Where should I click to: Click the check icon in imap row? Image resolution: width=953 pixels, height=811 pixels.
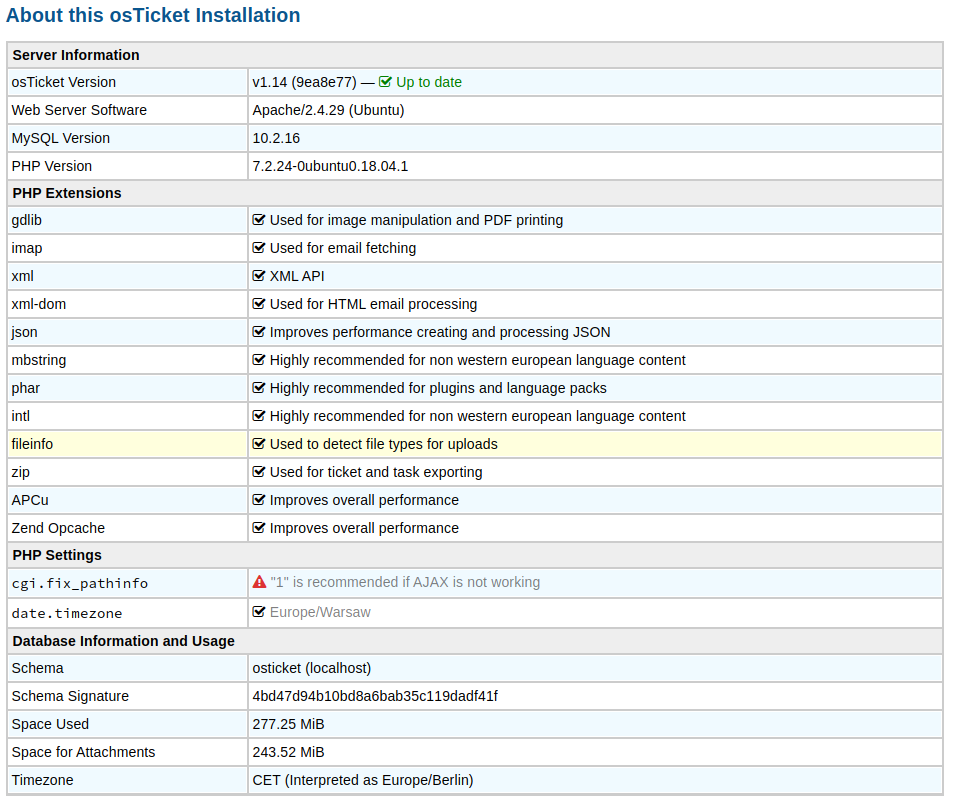click(x=259, y=247)
